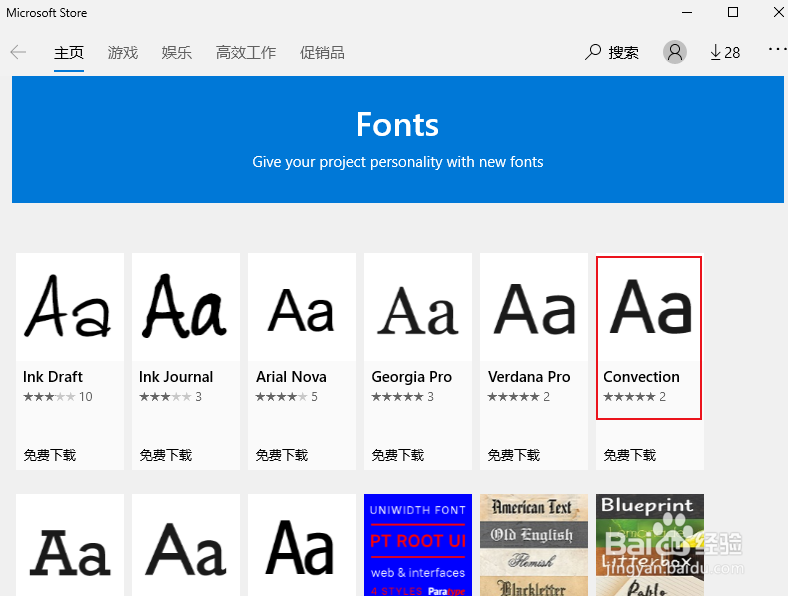Open the Blueprint font tile

(650, 545)
